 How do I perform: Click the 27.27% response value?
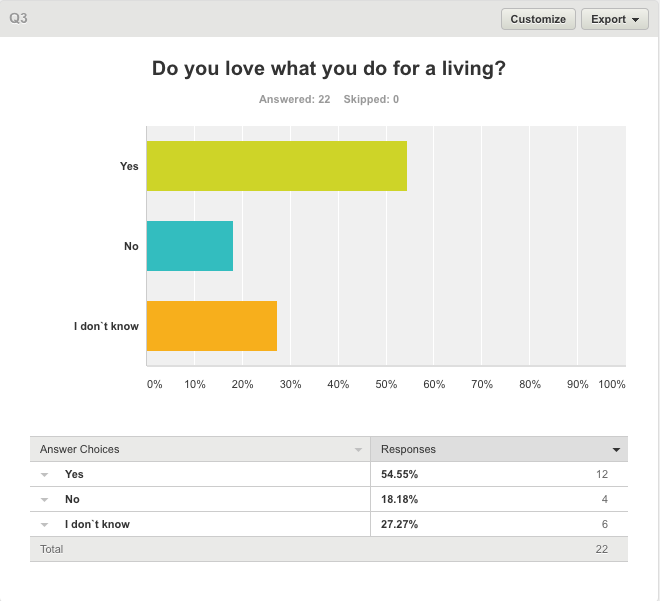click(x=399, y=524)
